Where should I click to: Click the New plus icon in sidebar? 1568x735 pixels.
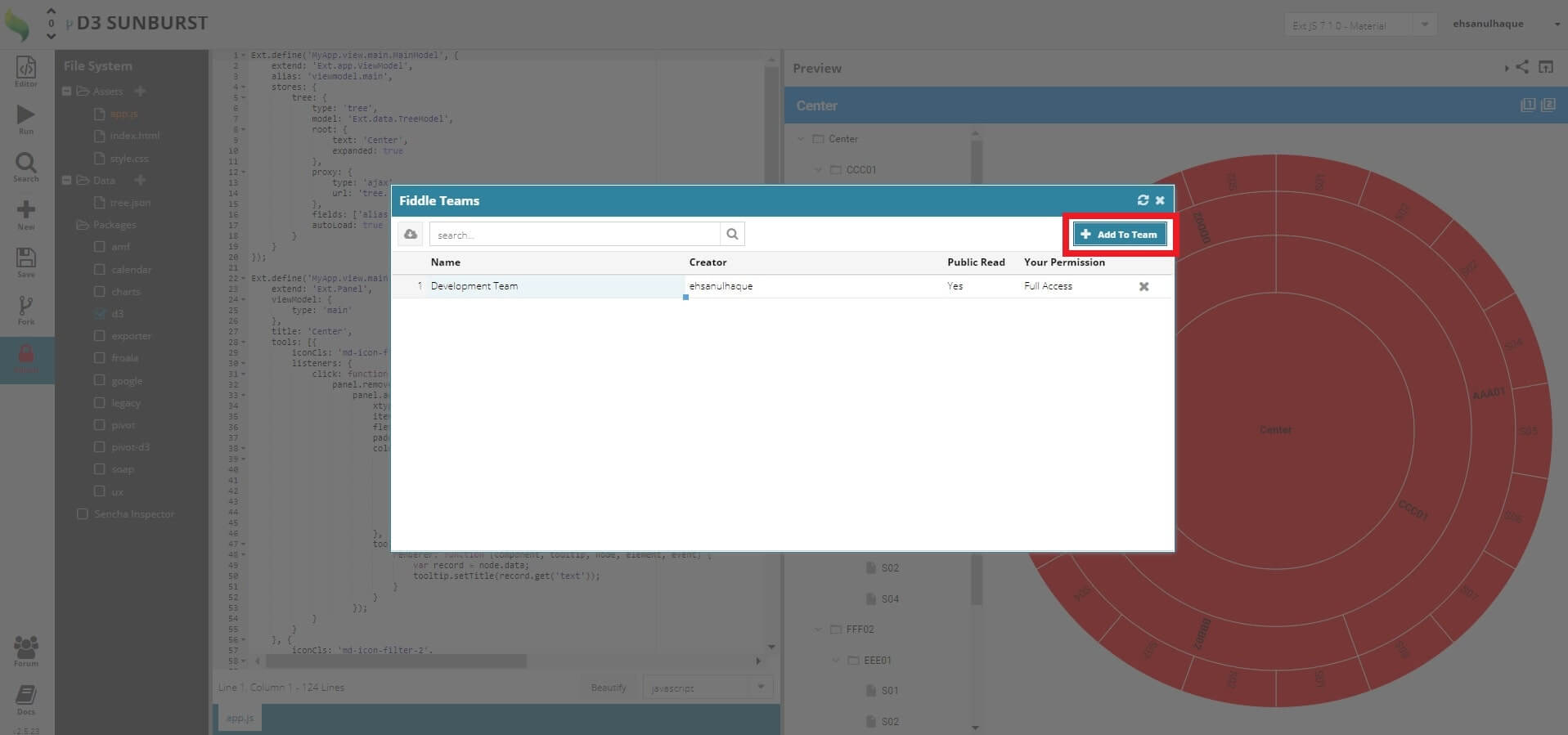26,214
